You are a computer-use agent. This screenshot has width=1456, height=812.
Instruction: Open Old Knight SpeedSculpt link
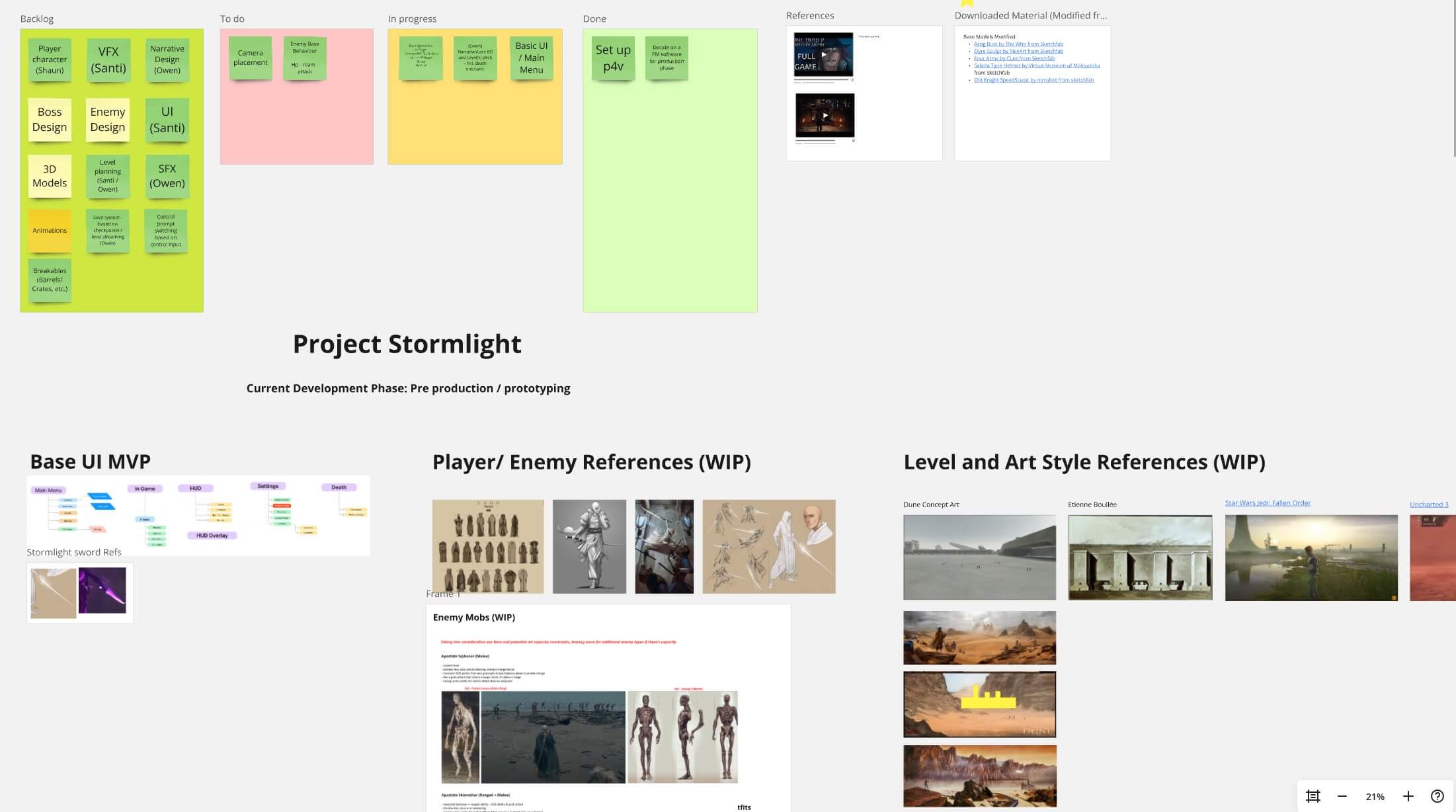pos(1033,80)
